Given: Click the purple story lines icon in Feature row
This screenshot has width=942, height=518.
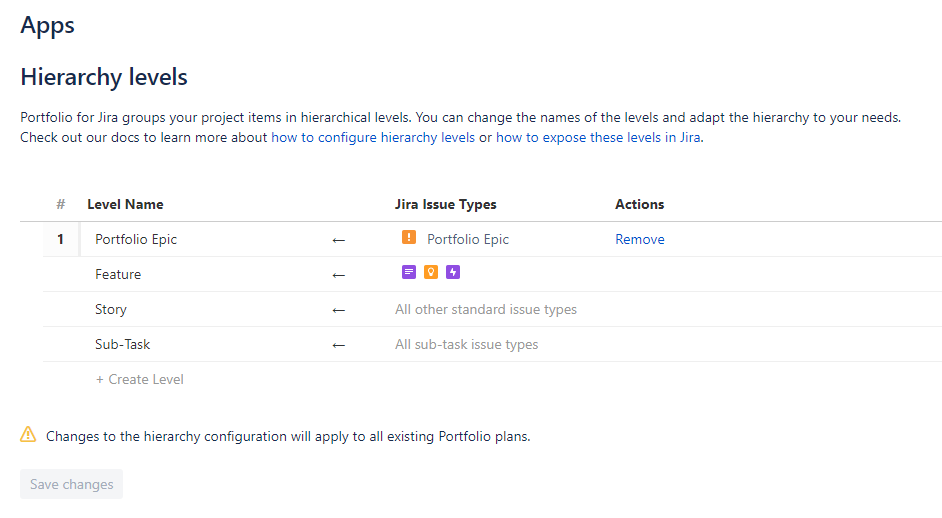Looking at the screenshot, I should 409,272.
